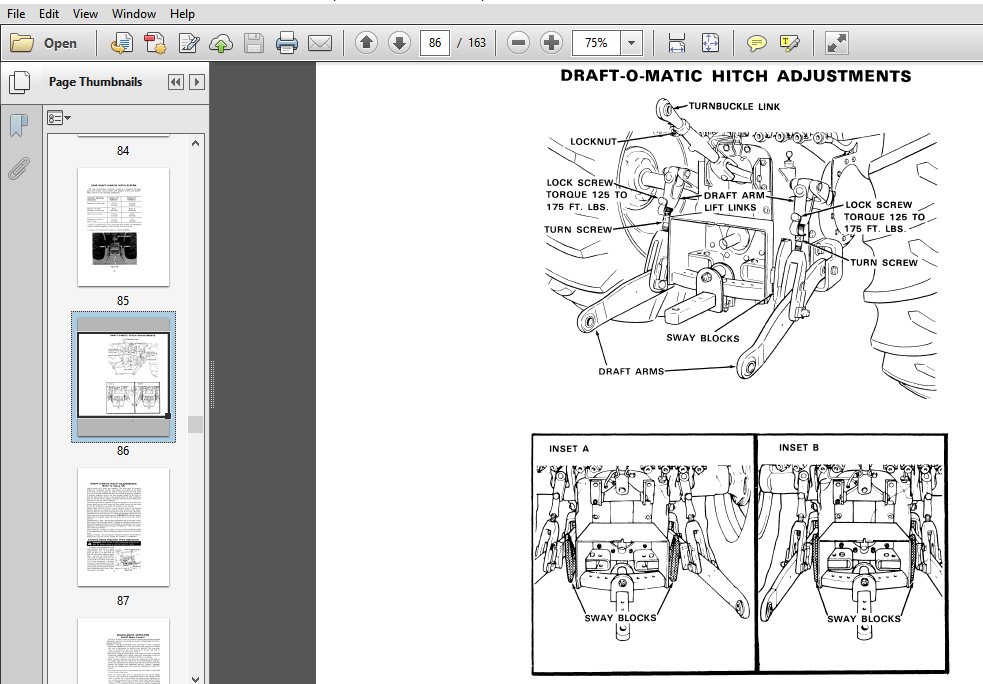
Task: Click the read mode expand icon
Action: coord(837,43)
